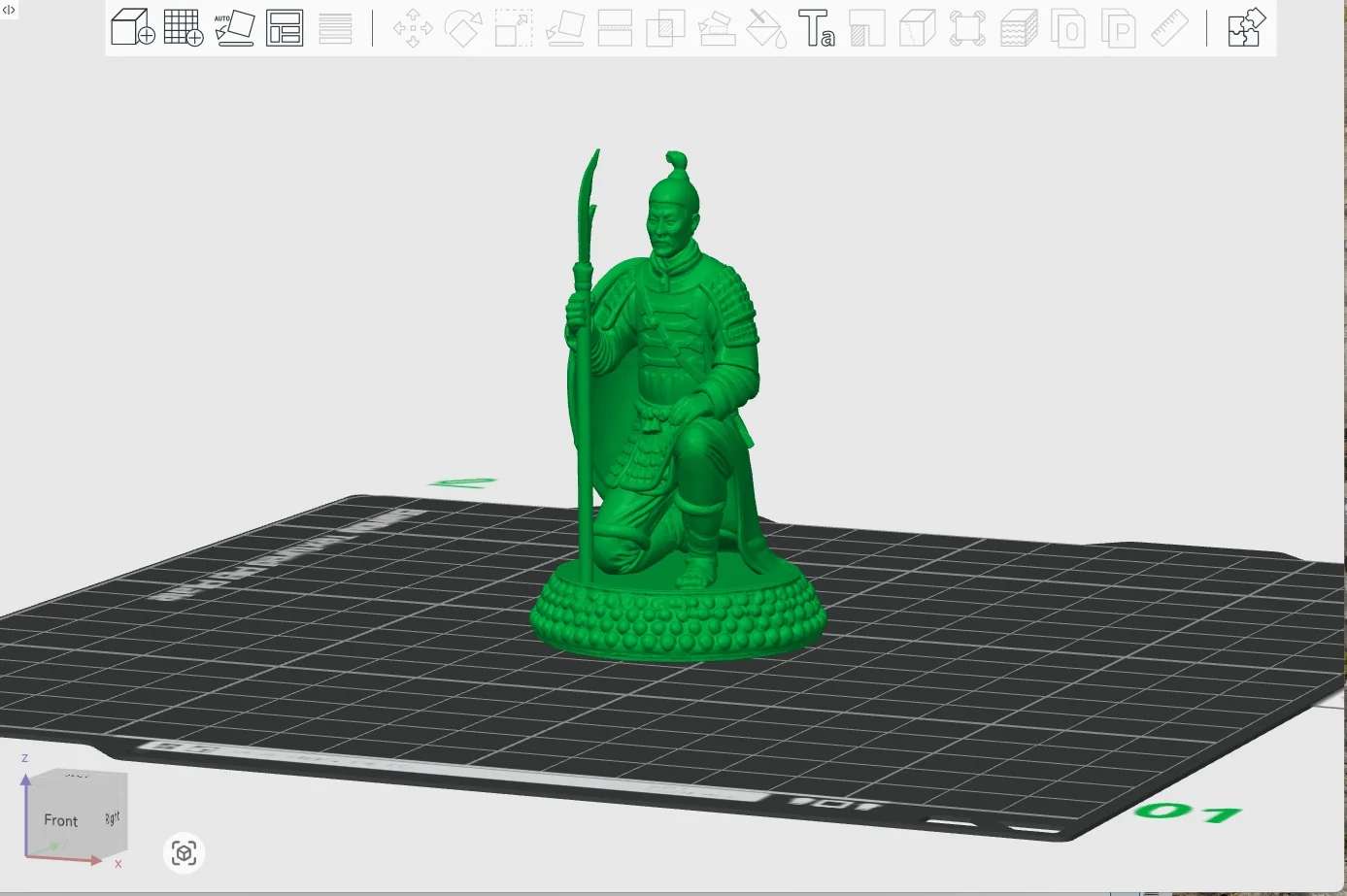The width and height of the screenshot is (1347, 896).
Task: Select the Move tool
Action: click(413, 28)
